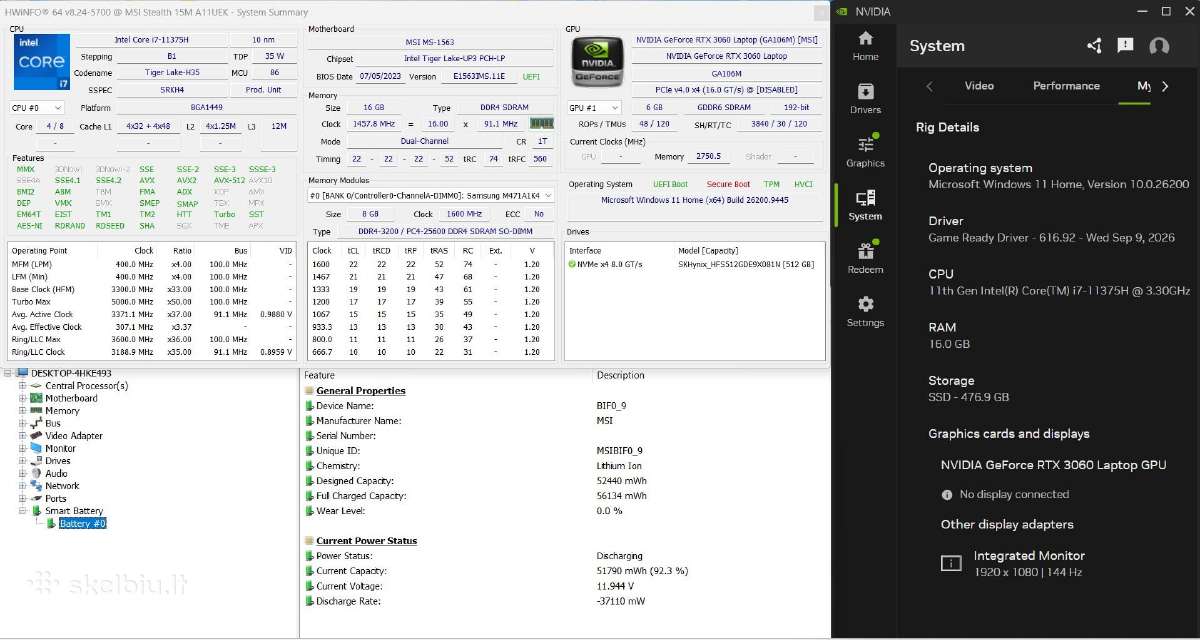This screenshot has width=1200, height=640.
Task: Click the Central Processor(s) icon in tree
Action: (x=36, y=385)
